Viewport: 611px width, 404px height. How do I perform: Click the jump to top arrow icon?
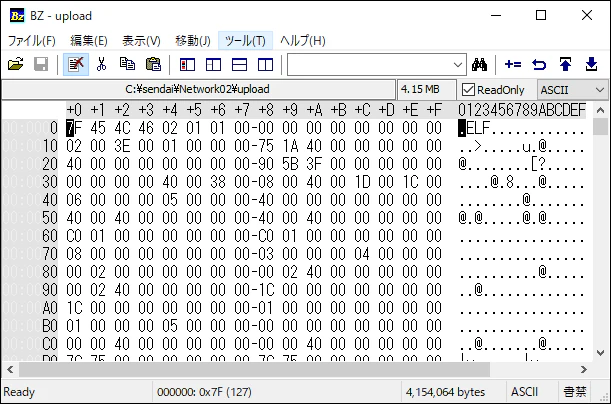(565, 64)
